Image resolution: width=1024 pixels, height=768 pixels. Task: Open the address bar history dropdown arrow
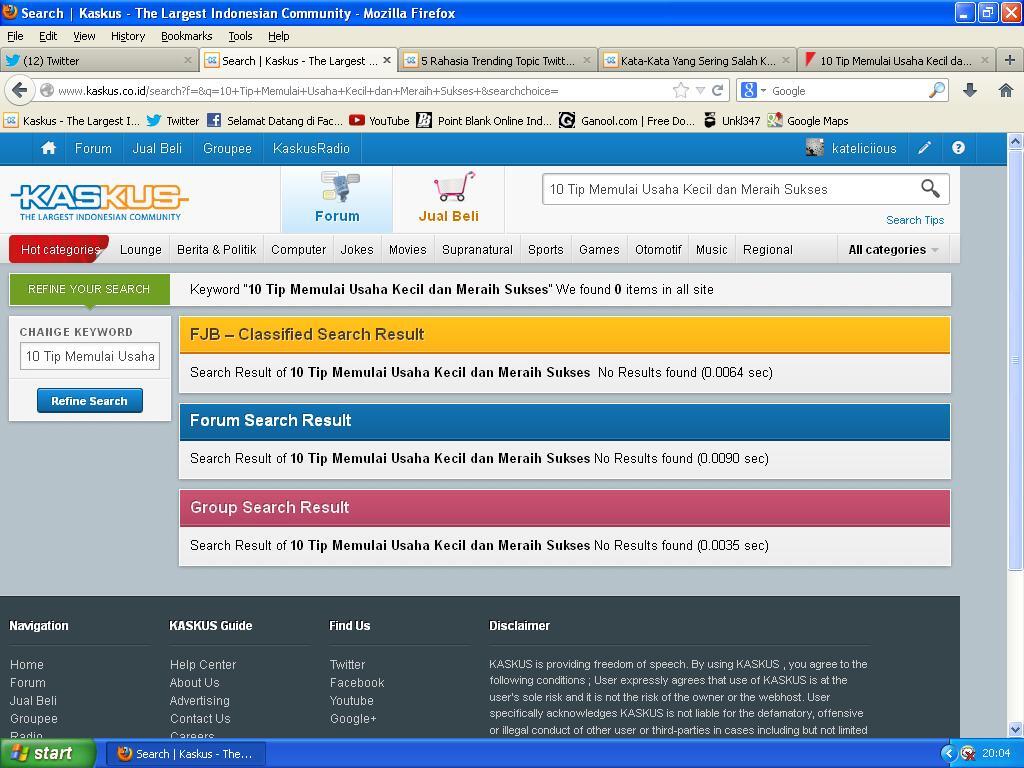[x=700, y=91]
